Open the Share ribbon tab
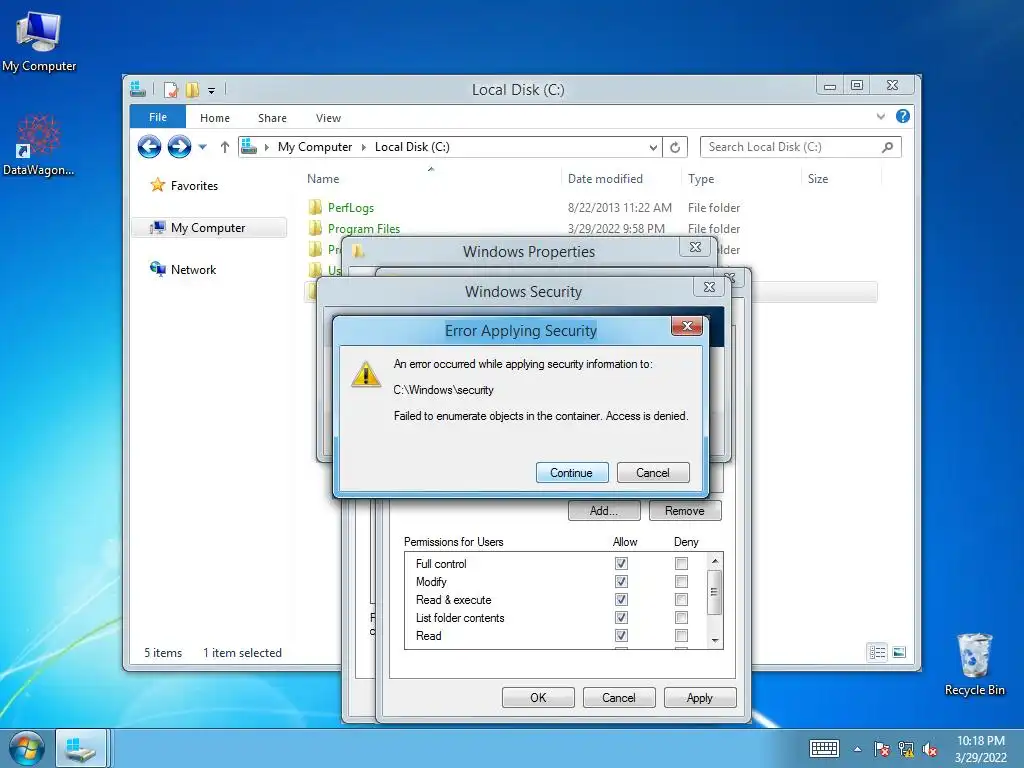The height and width of the screenshot is (768, 1024). pos(272,118)
